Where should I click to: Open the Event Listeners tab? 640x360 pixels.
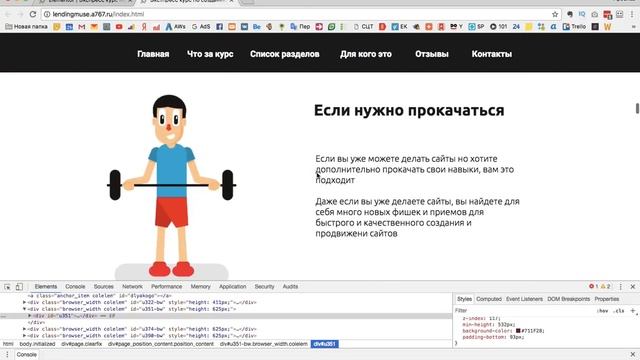[524, 299]
